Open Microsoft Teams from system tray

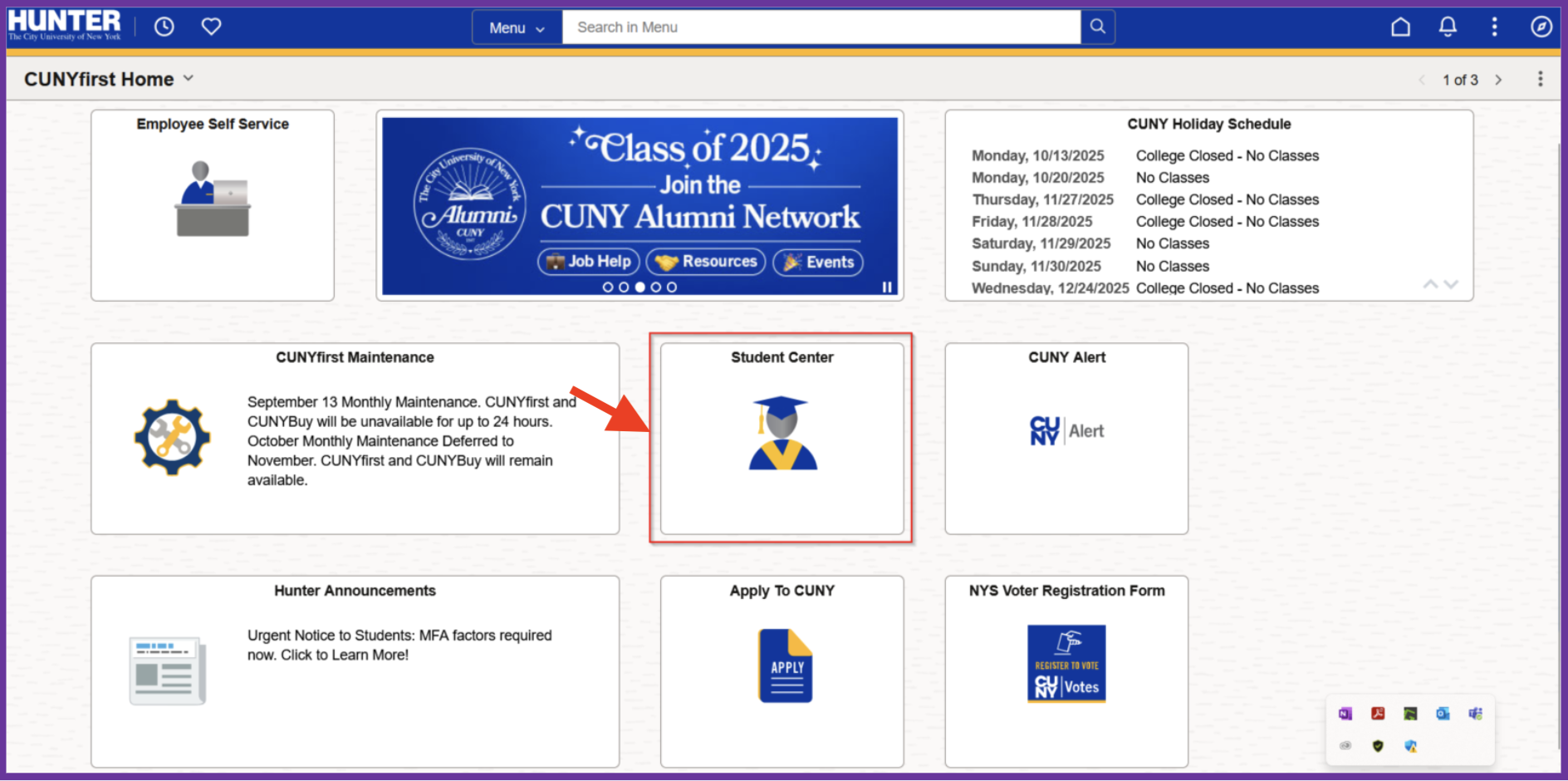[x=1475, y=714]
